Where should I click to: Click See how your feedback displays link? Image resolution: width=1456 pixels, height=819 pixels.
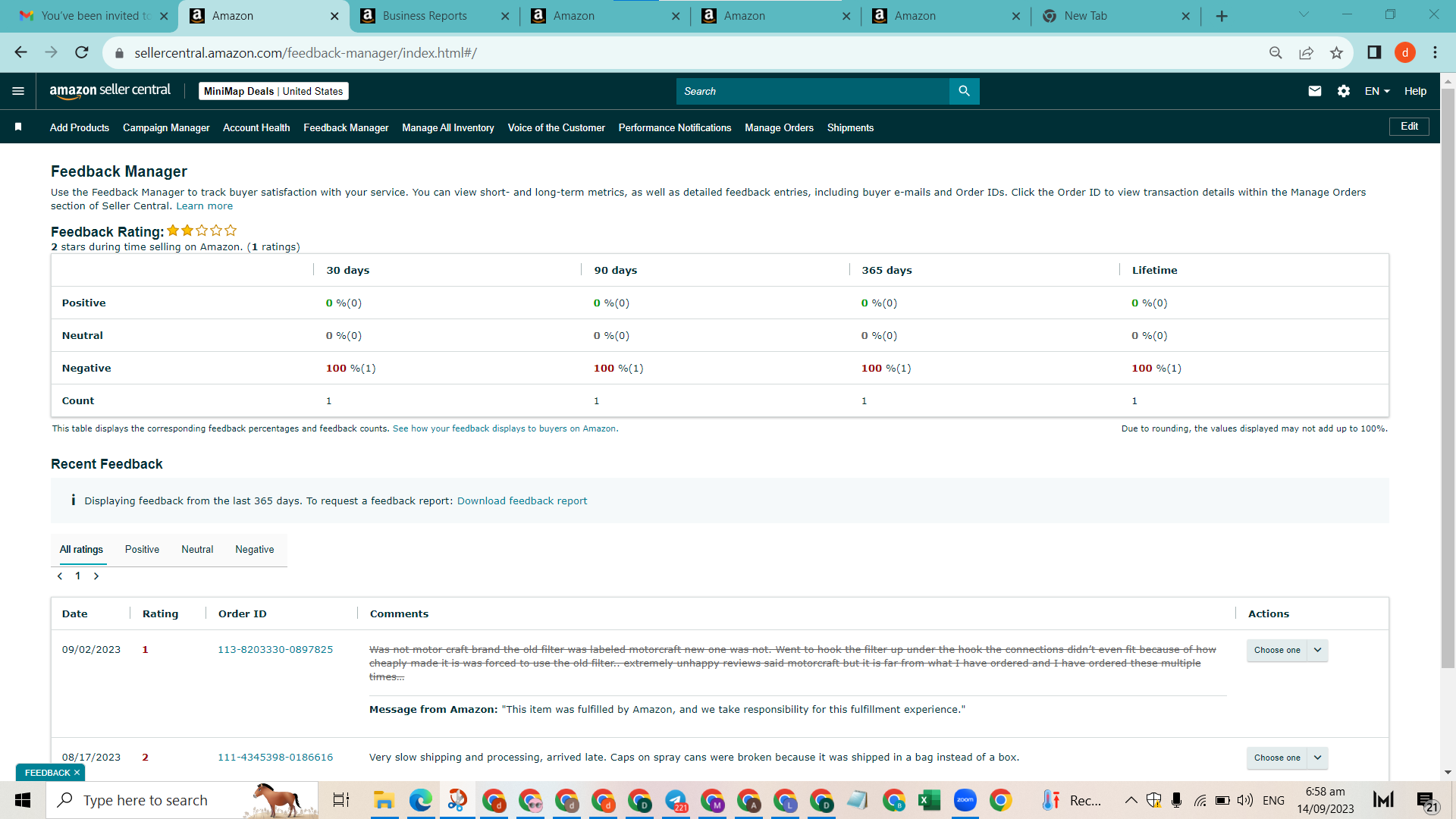pyautogui.click(x=504, y=429)
